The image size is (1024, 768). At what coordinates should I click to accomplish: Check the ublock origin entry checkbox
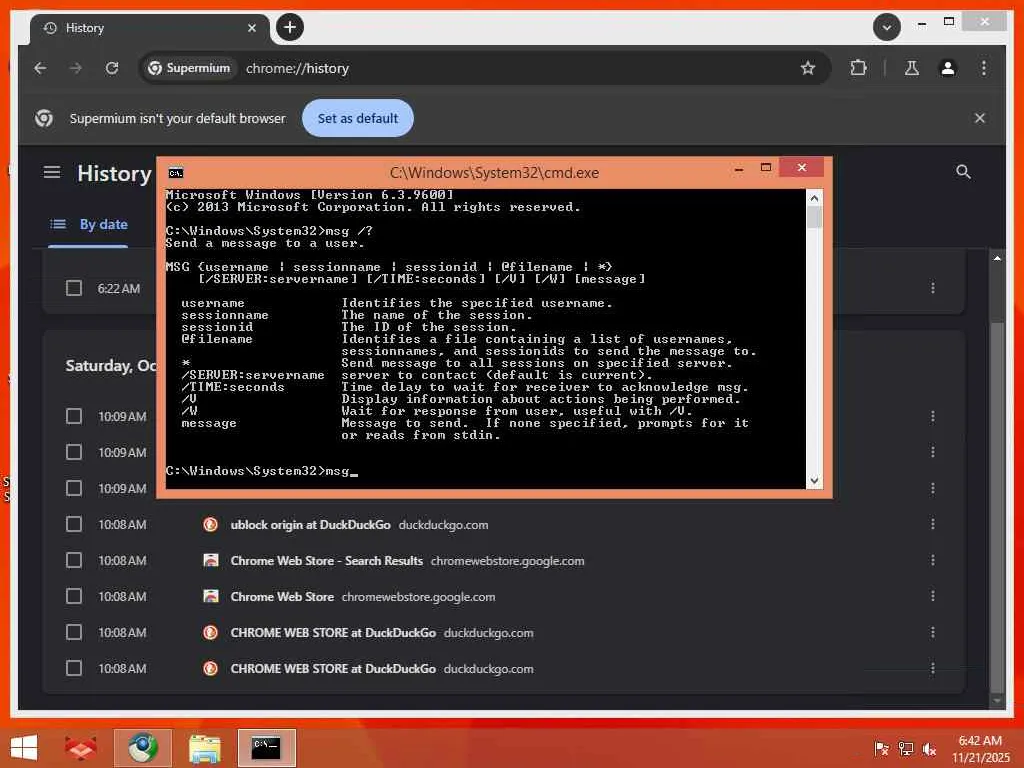[x=74, y=524]
